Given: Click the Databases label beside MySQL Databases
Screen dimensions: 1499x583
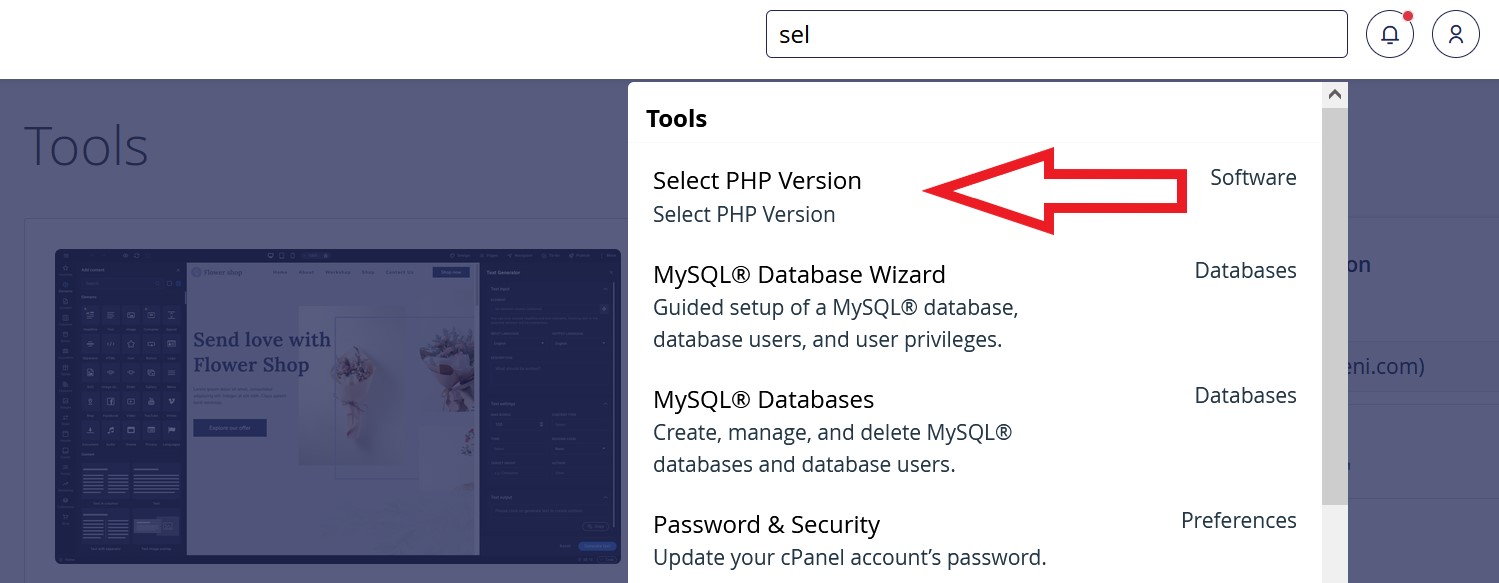Looking at the screenshot, I should (x=1245, y=395).
